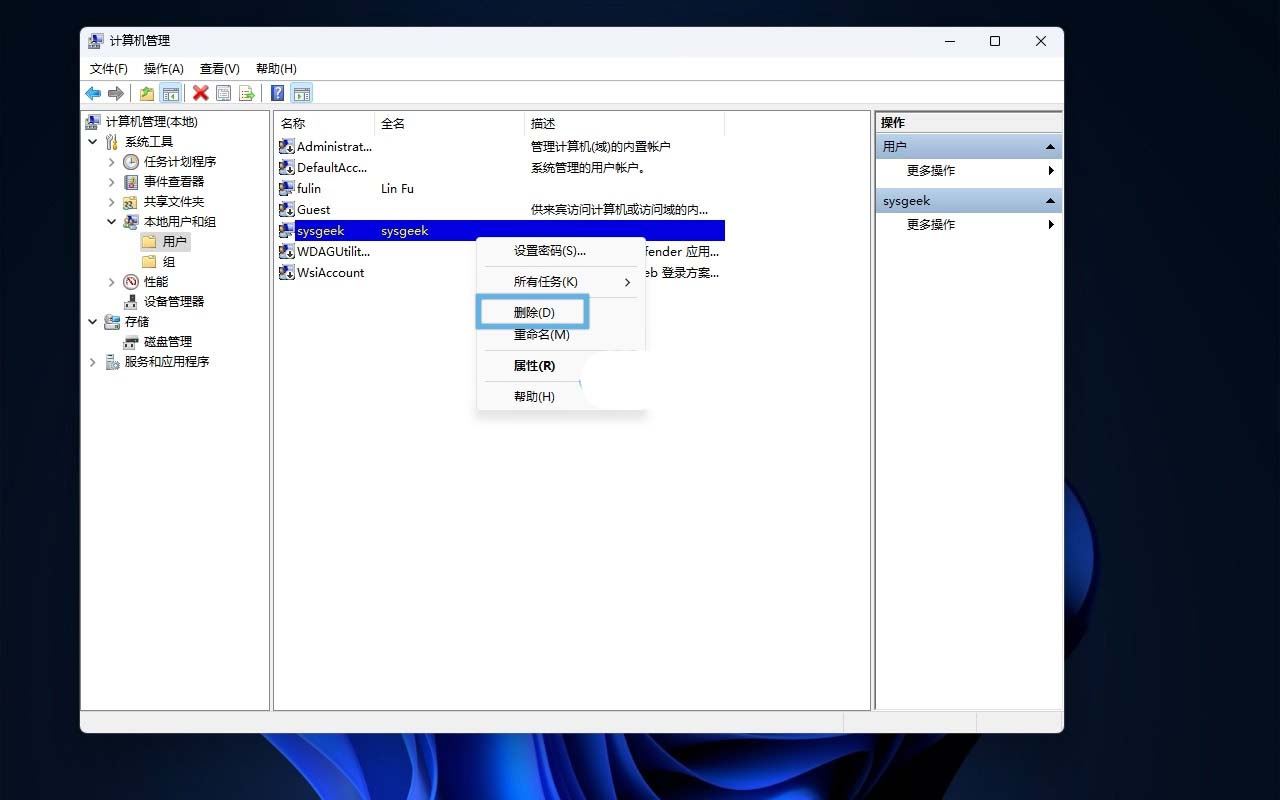Choose 删除(D) from the context menu

[x=533, y=312]
